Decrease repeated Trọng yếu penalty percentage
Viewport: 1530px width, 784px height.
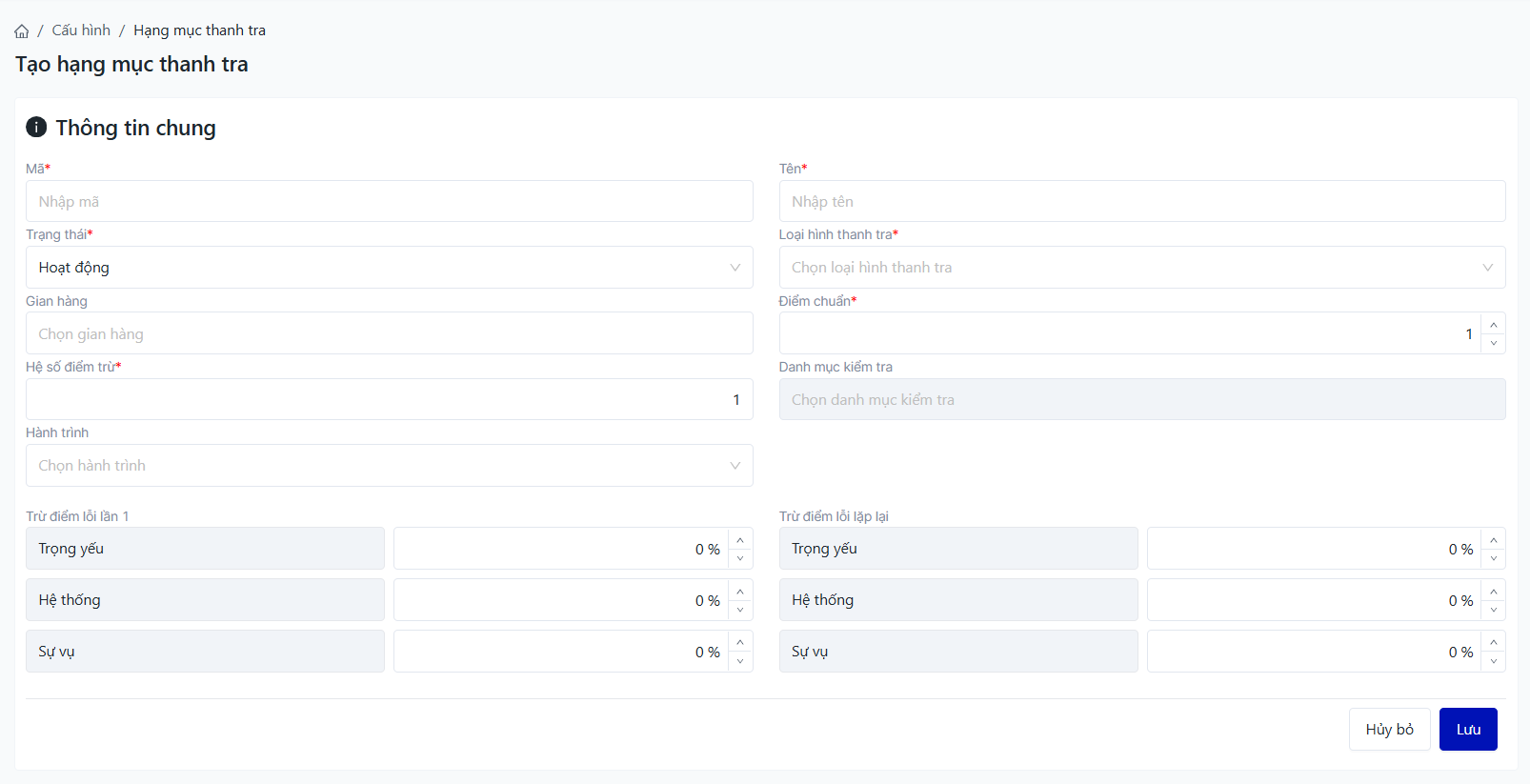pyautogui.click(x=1493, y=558)
